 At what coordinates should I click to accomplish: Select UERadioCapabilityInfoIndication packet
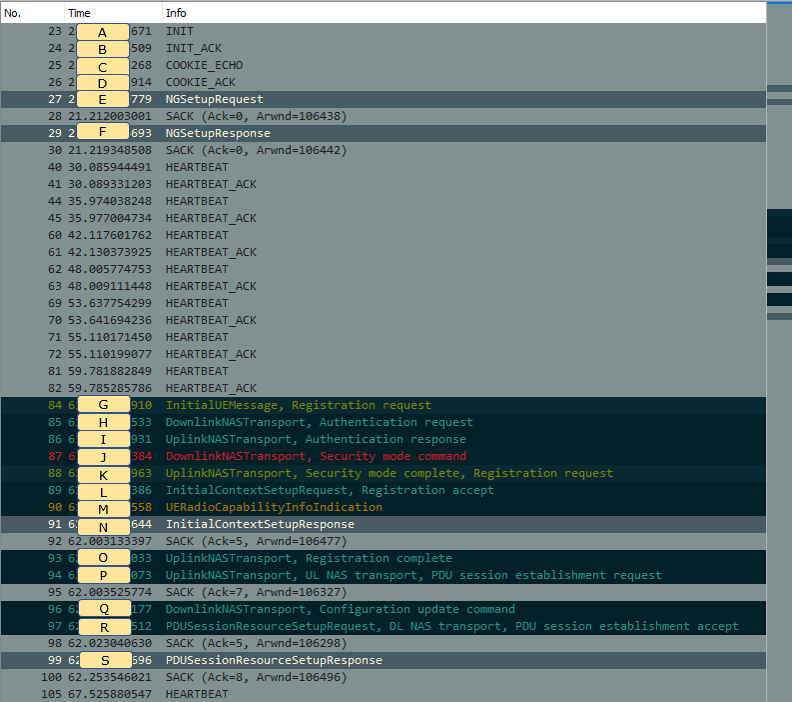click(383, 508)
